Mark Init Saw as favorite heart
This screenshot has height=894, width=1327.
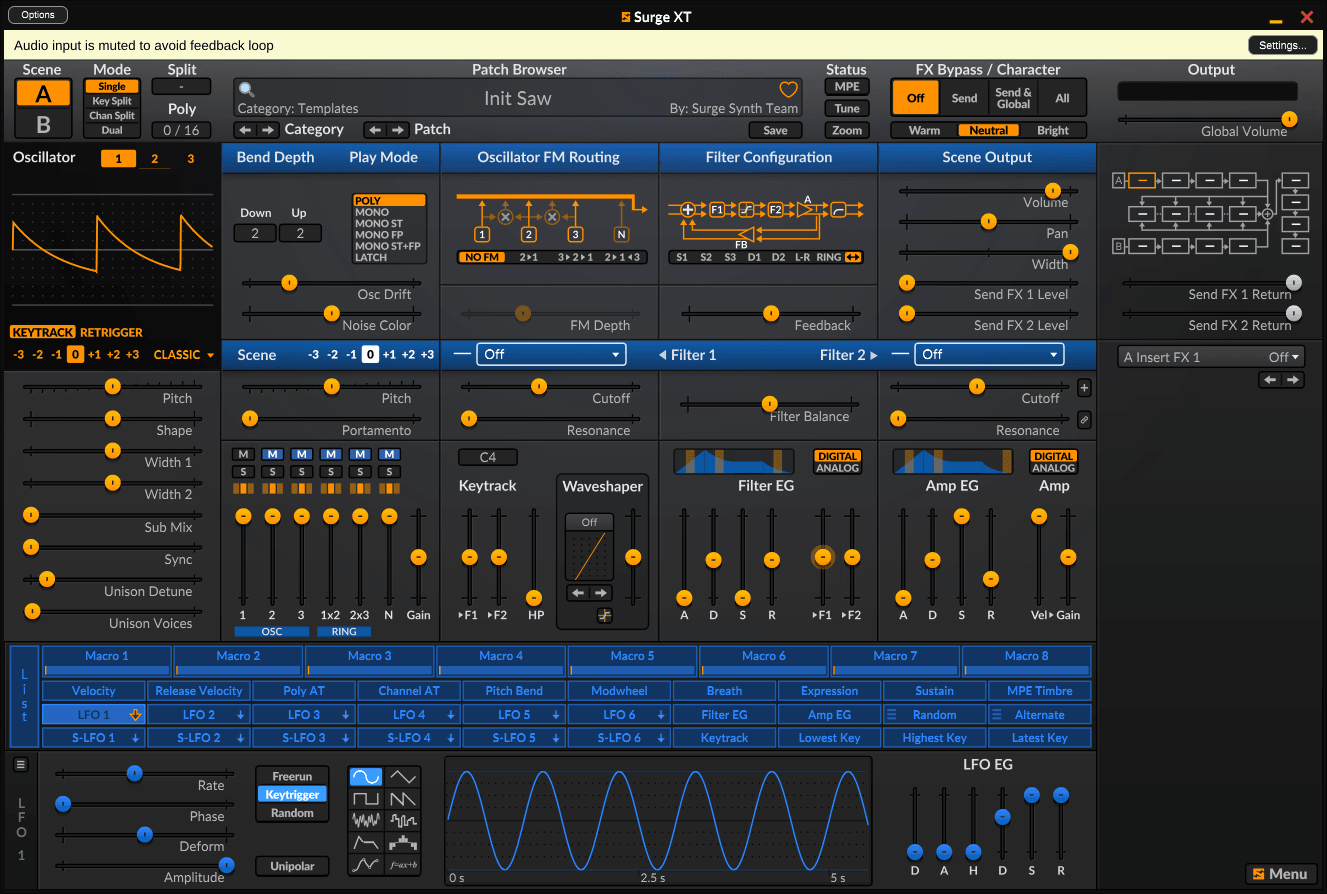(x=788, y=90)
